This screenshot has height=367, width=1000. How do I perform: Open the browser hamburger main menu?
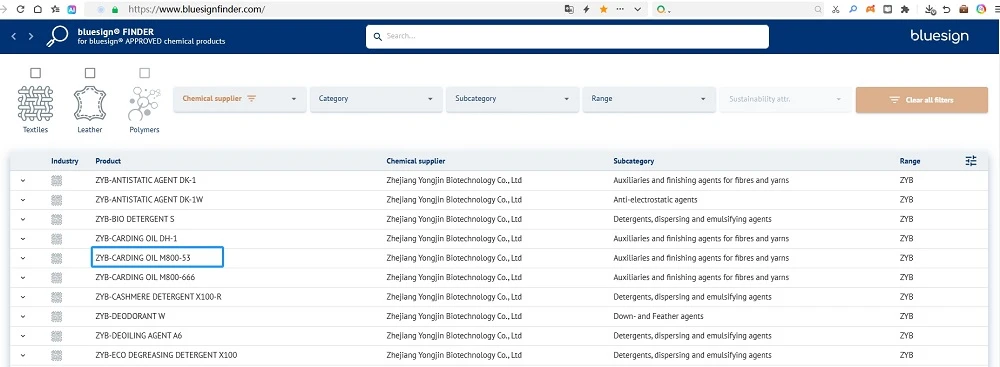click(996, 10)
